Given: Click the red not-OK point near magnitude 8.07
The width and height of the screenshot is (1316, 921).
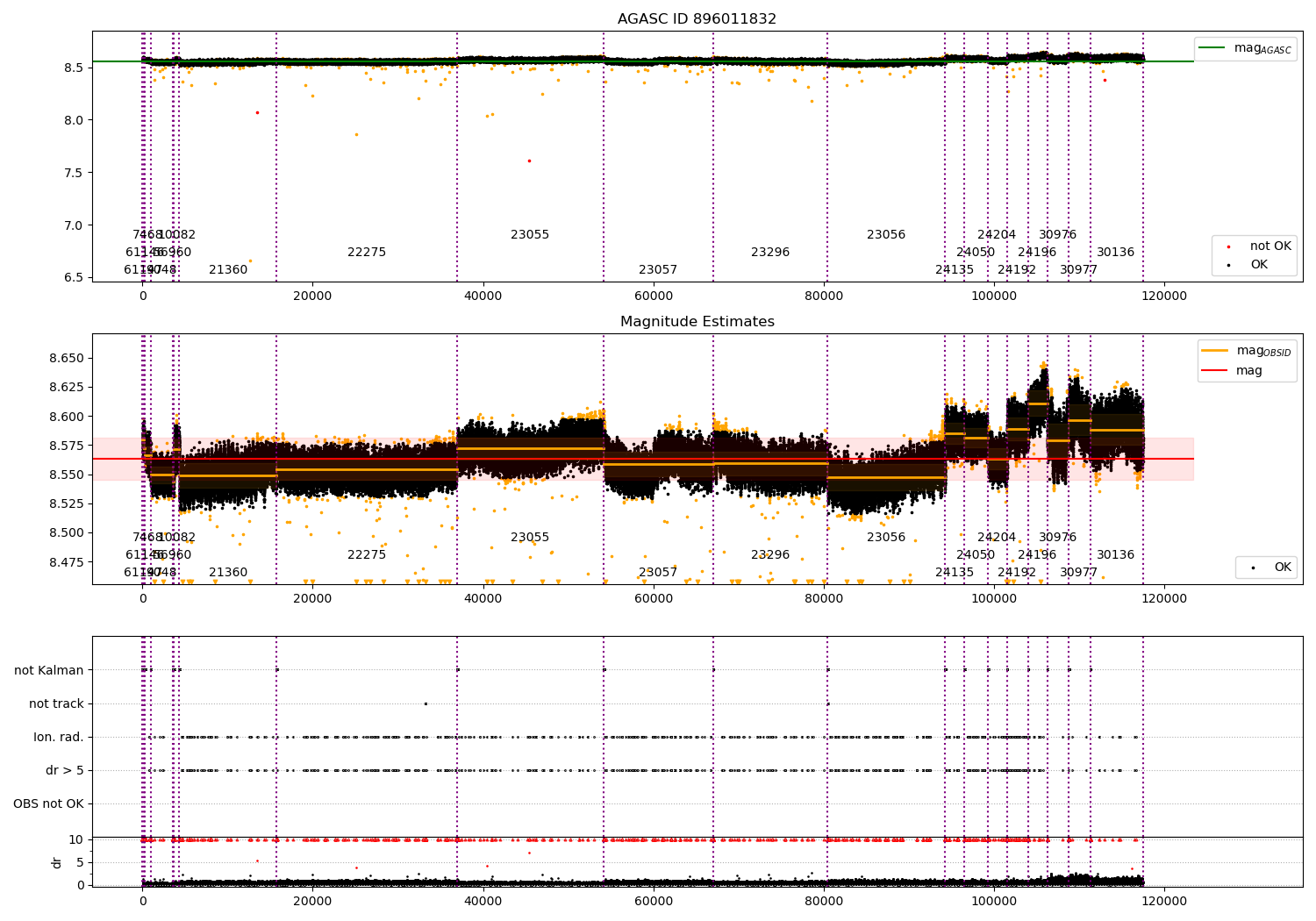Looking at the screenshot, I should [x=257, y=112].
